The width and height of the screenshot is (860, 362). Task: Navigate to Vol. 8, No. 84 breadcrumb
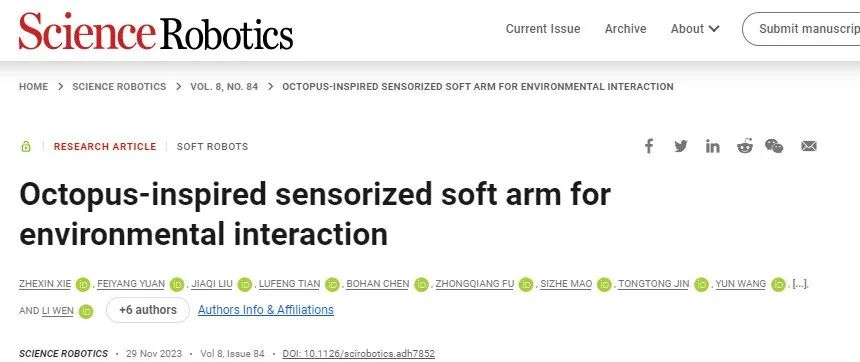(x=224, y=87)
